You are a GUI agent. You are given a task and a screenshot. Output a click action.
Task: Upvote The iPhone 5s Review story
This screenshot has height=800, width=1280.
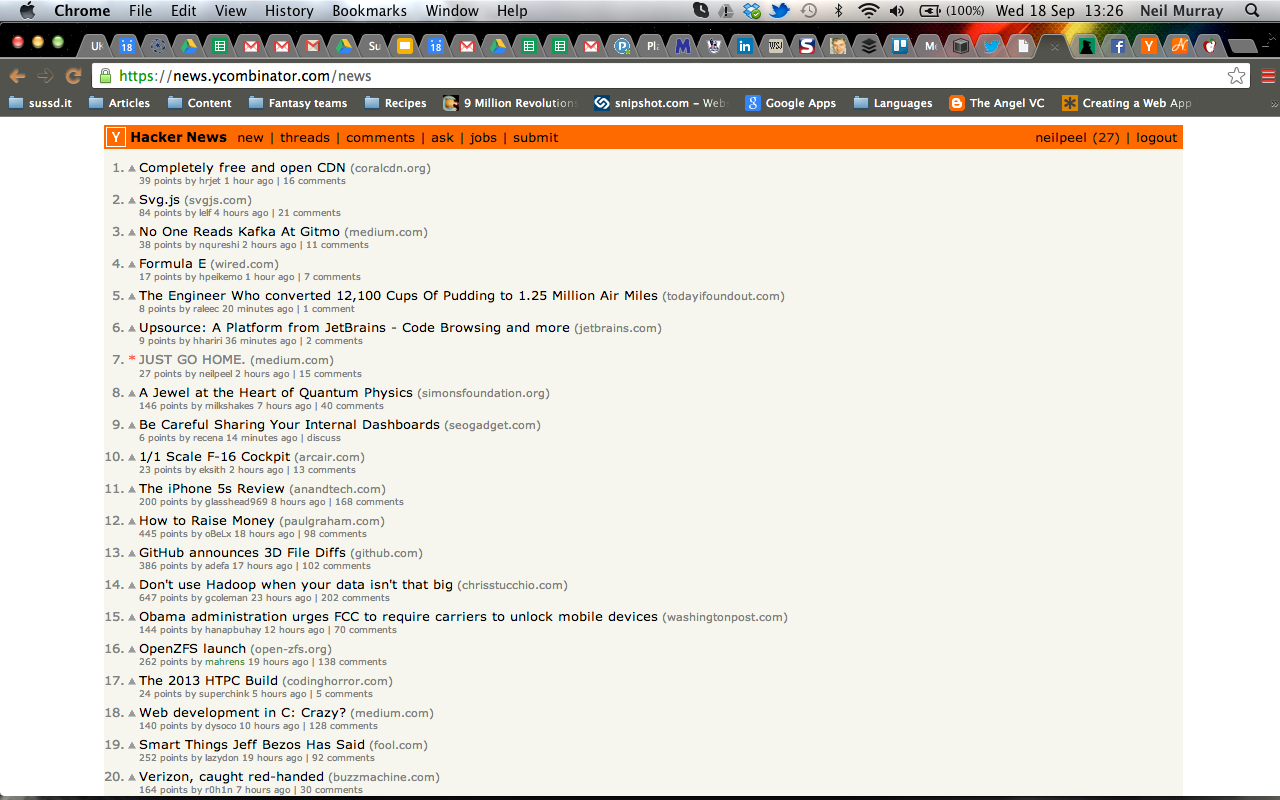point(132,489)
